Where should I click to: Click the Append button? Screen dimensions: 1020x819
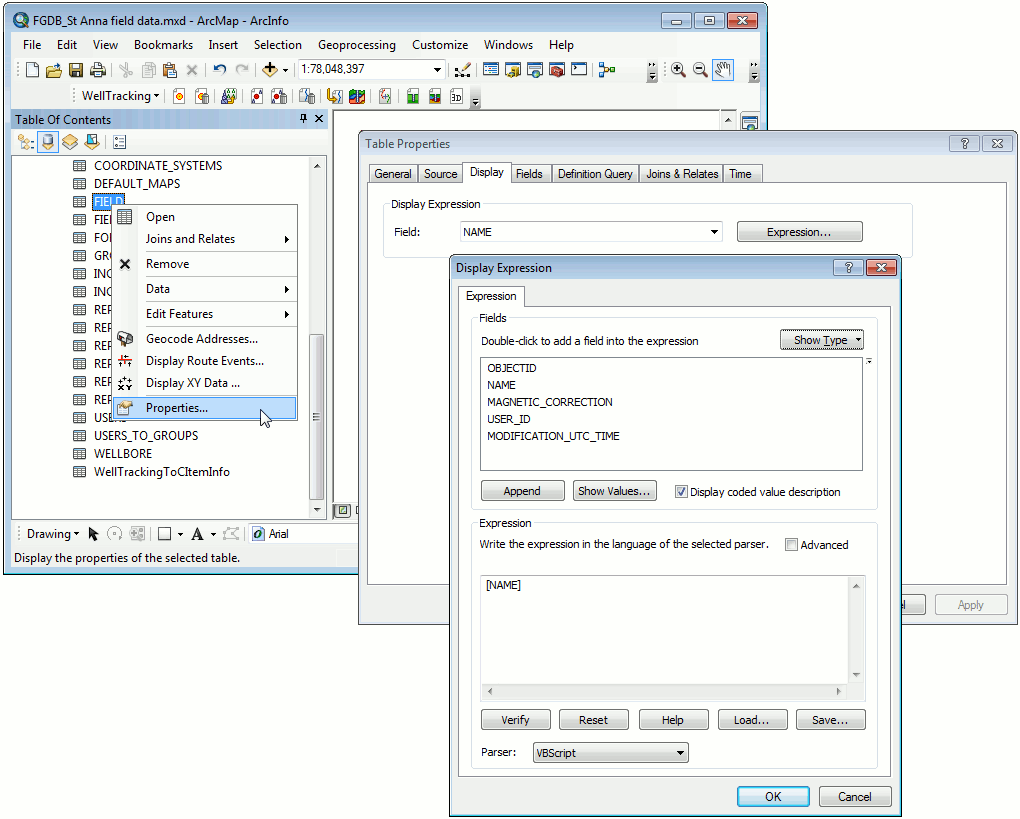point(522,491)
